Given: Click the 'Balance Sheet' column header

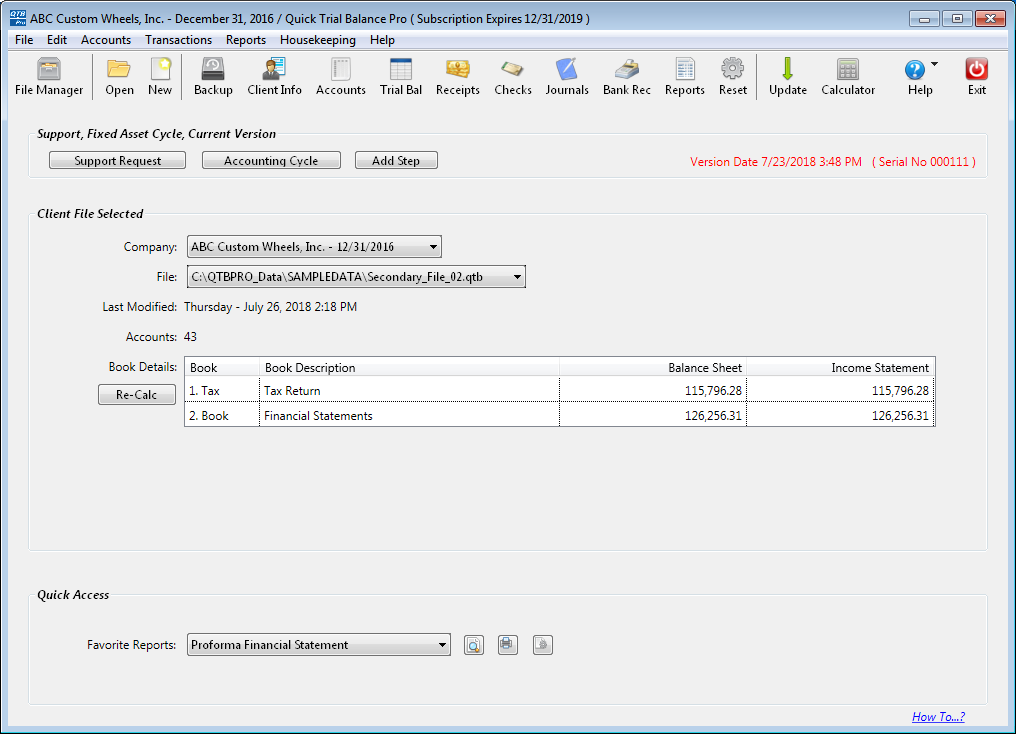Looking at the screenshot, I should (x=653, y=367).
